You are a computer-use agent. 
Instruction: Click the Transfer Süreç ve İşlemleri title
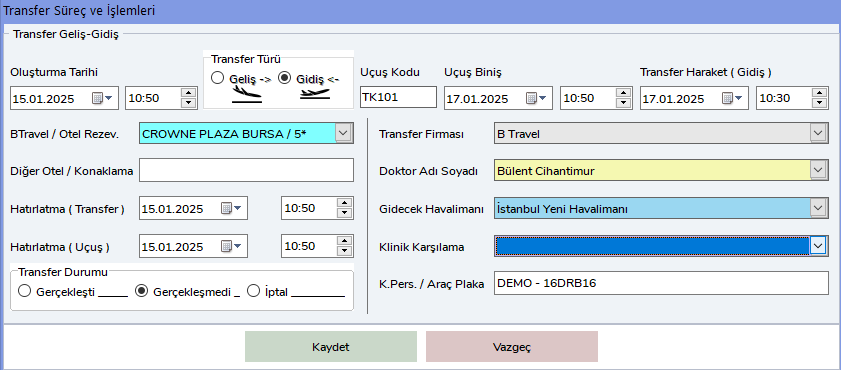click(80, 11)
